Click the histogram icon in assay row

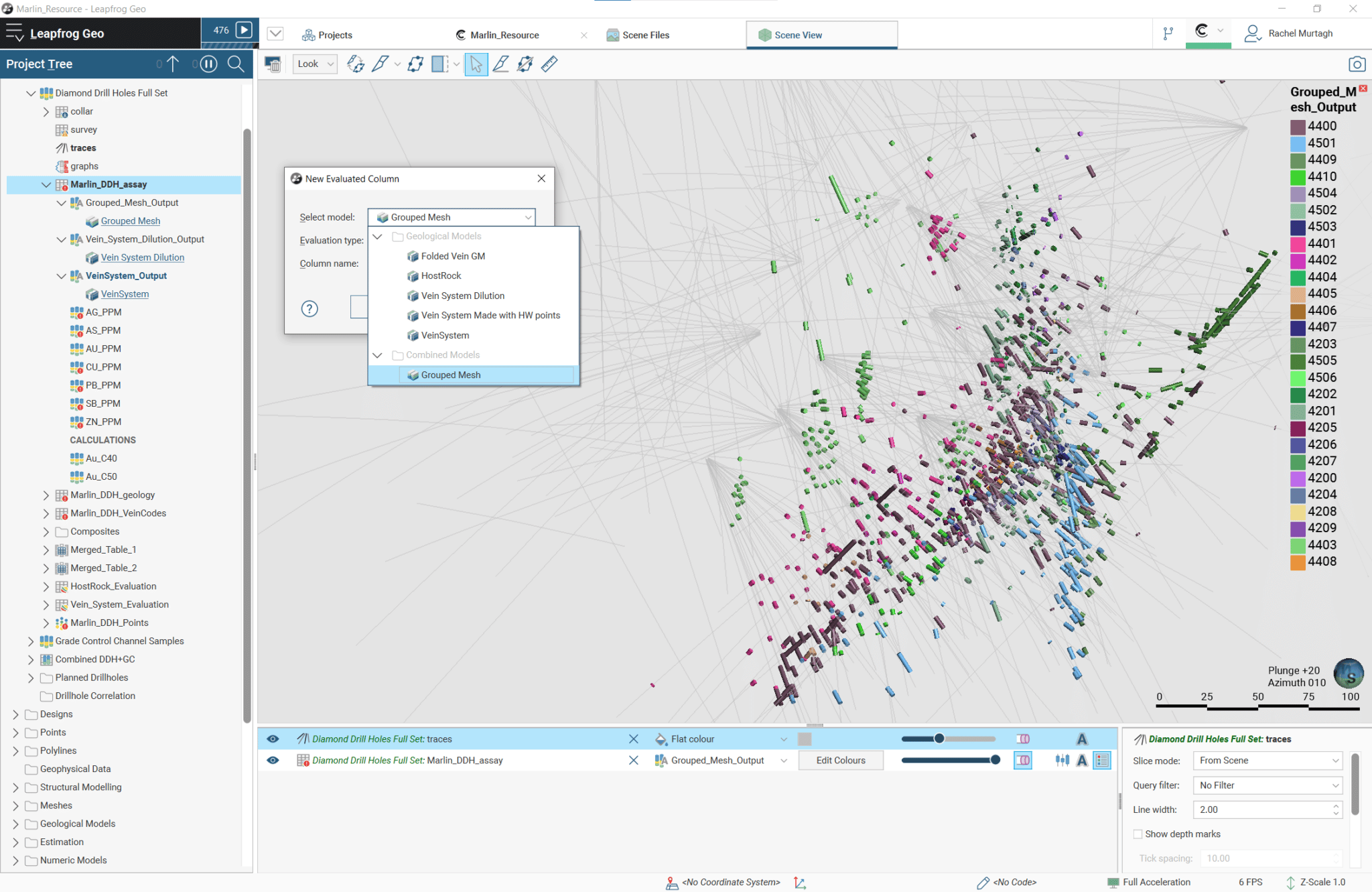point(1062,761)
